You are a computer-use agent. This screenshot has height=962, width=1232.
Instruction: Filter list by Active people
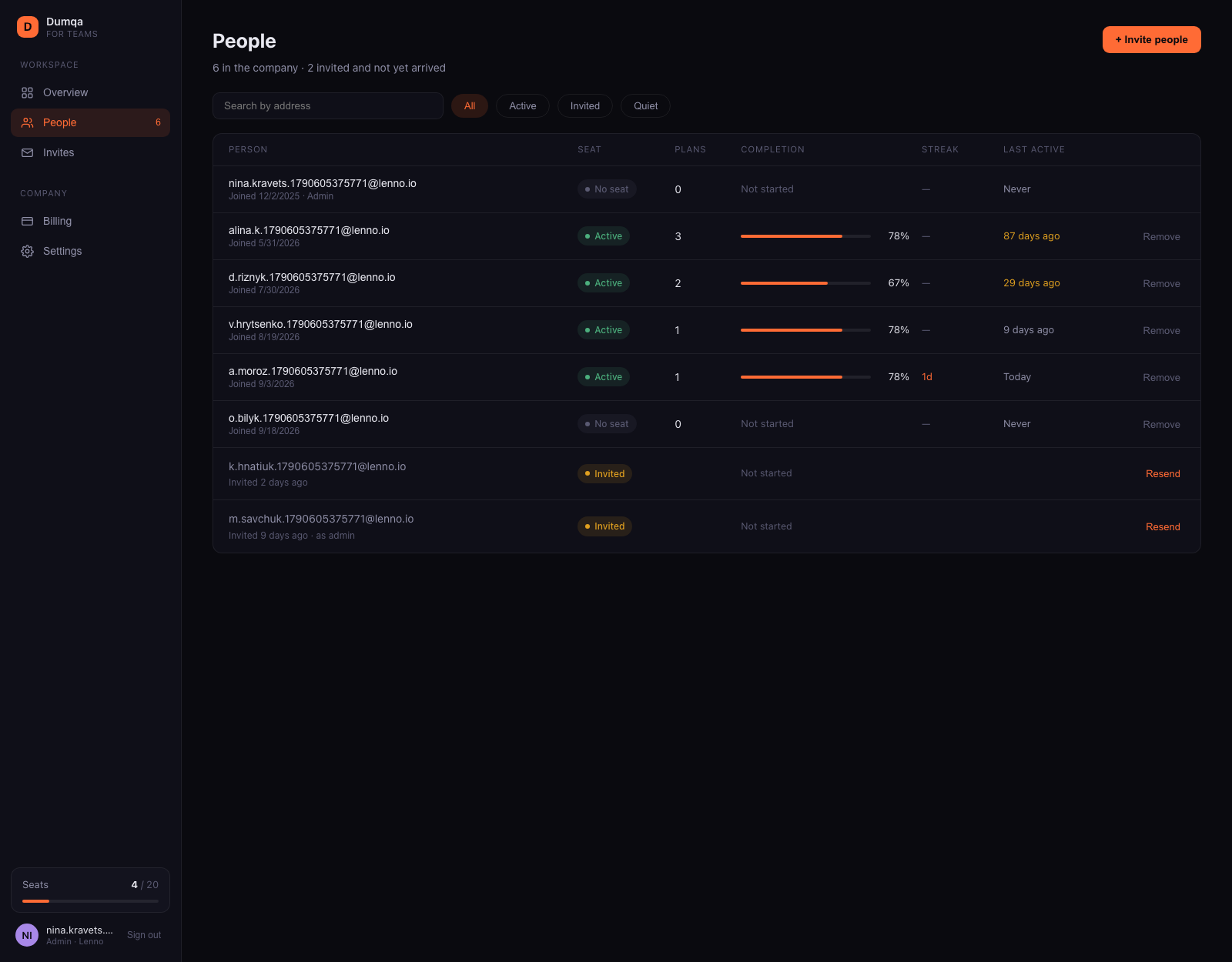(x=523, y=106)
